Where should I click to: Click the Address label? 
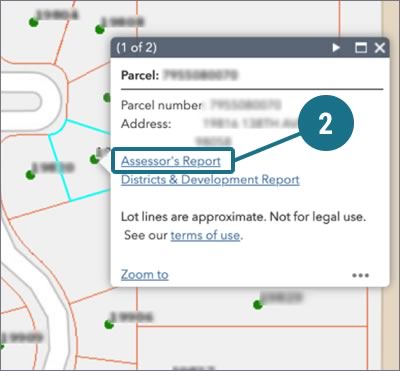pyautogui.click(x=146, y=124)
